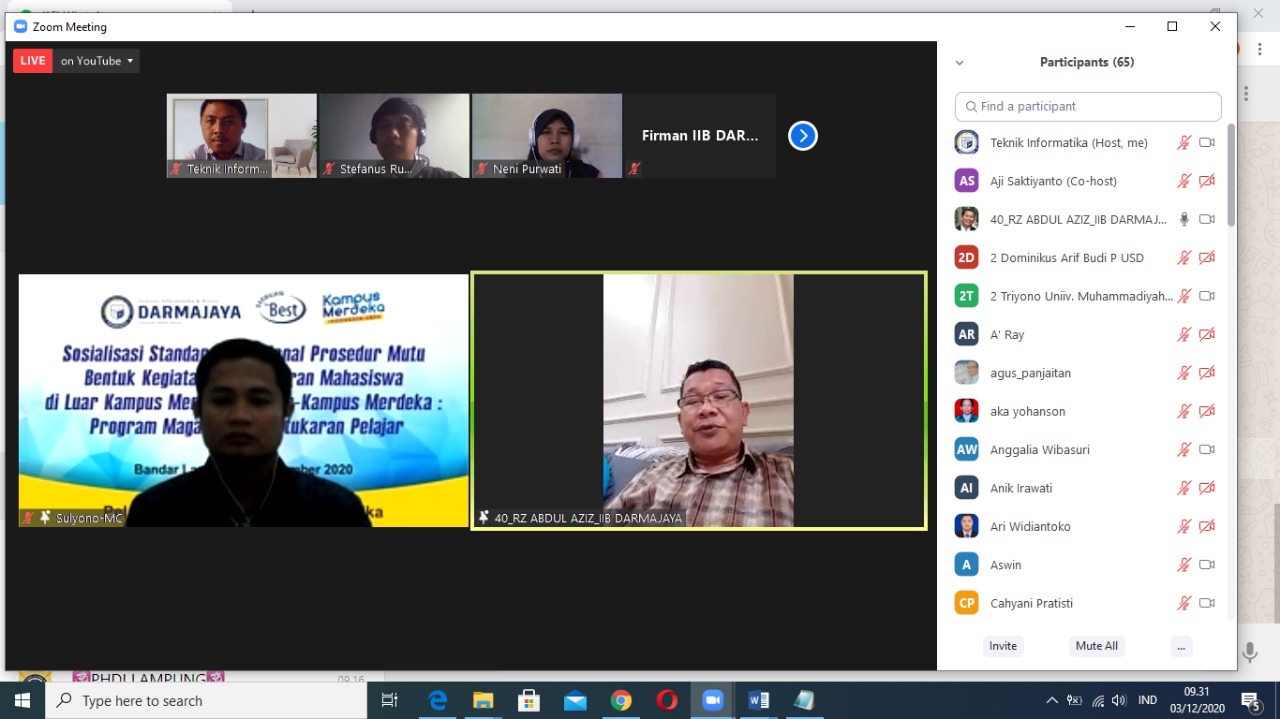Focus the Find a participant search field
Screen dimensions: 1280x719
click(1088, 106)
